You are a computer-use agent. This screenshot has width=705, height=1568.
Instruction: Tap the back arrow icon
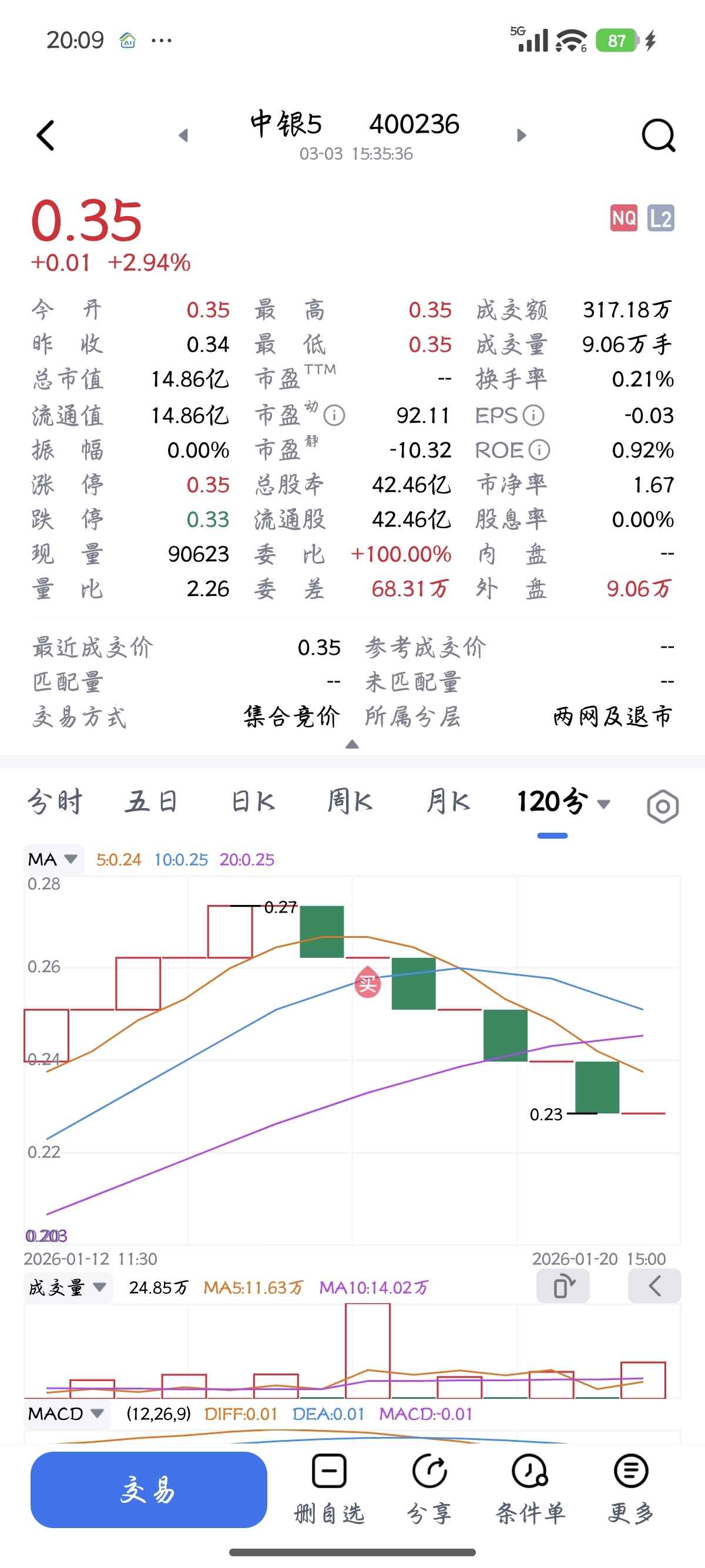click(x=46, y=135)
